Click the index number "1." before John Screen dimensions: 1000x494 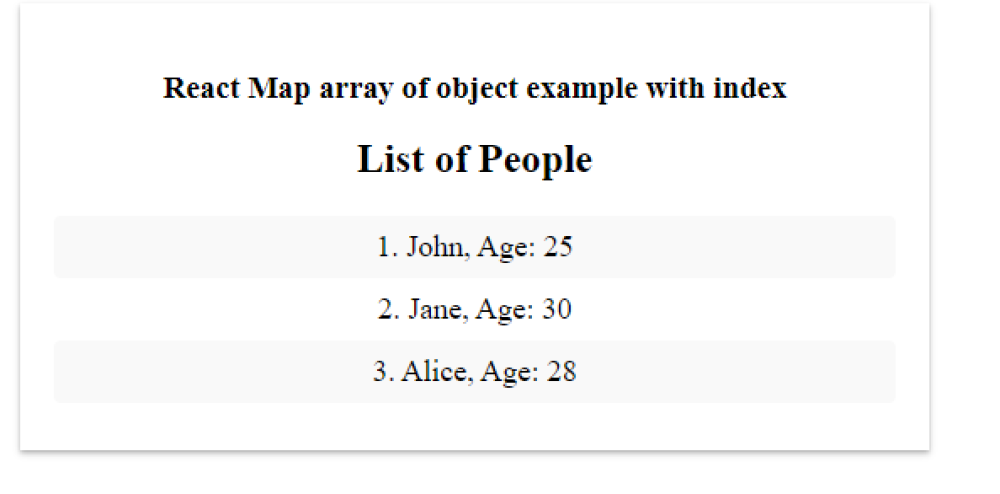[x=387, y=247]
